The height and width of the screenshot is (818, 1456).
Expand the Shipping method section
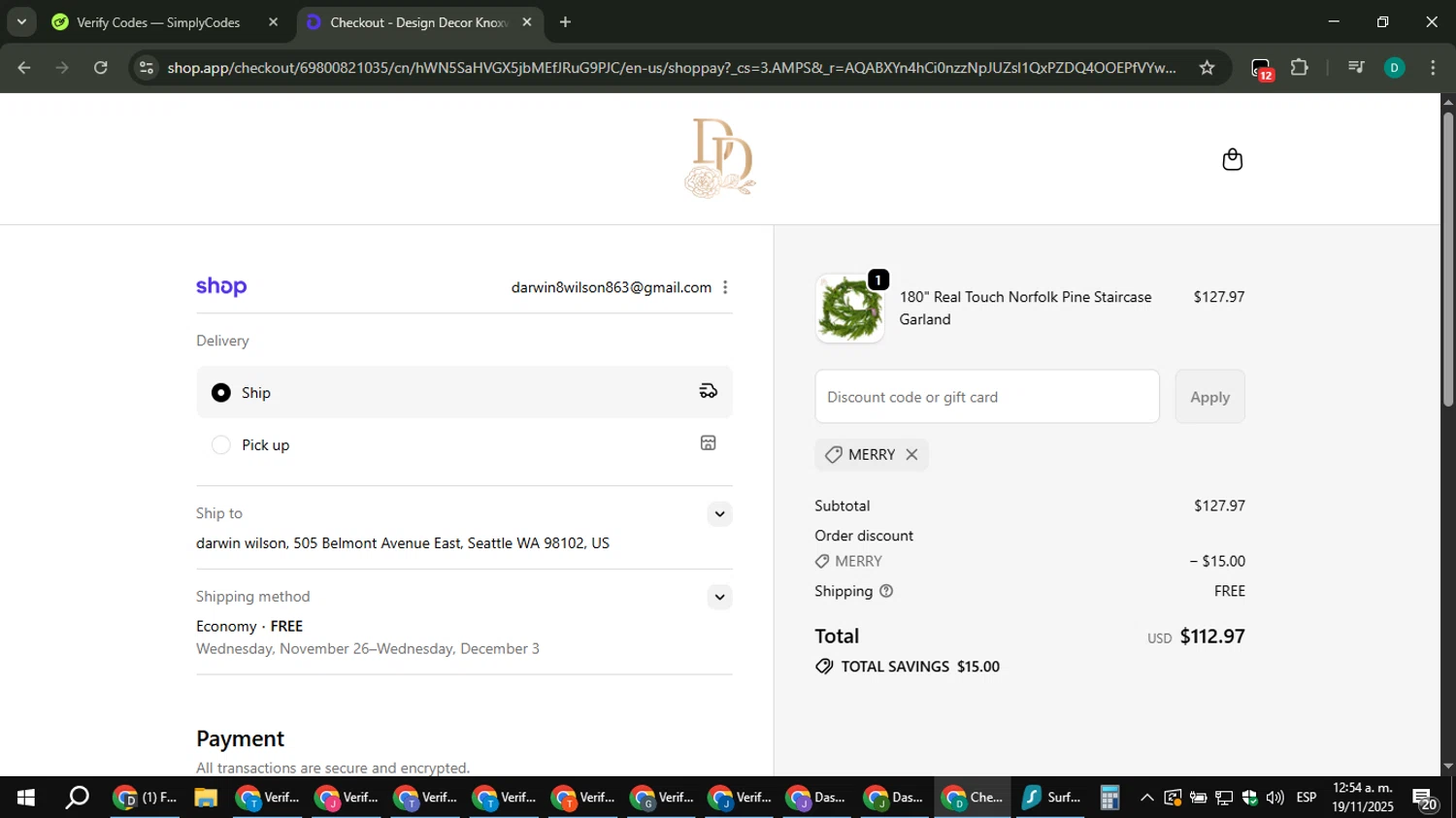719,597
